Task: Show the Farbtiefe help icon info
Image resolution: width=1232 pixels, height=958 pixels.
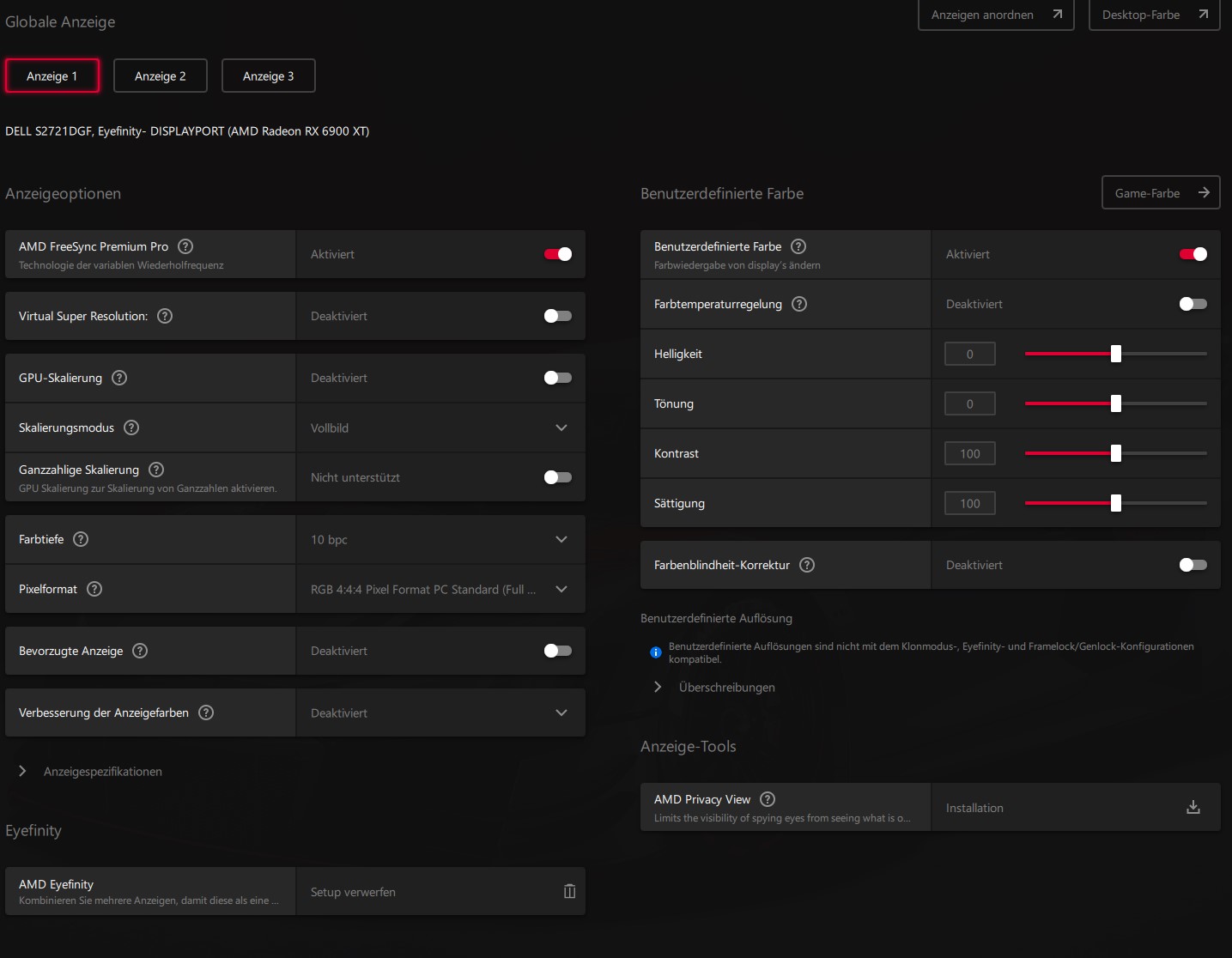Action: pyautogui.click(x=81, y=539)
